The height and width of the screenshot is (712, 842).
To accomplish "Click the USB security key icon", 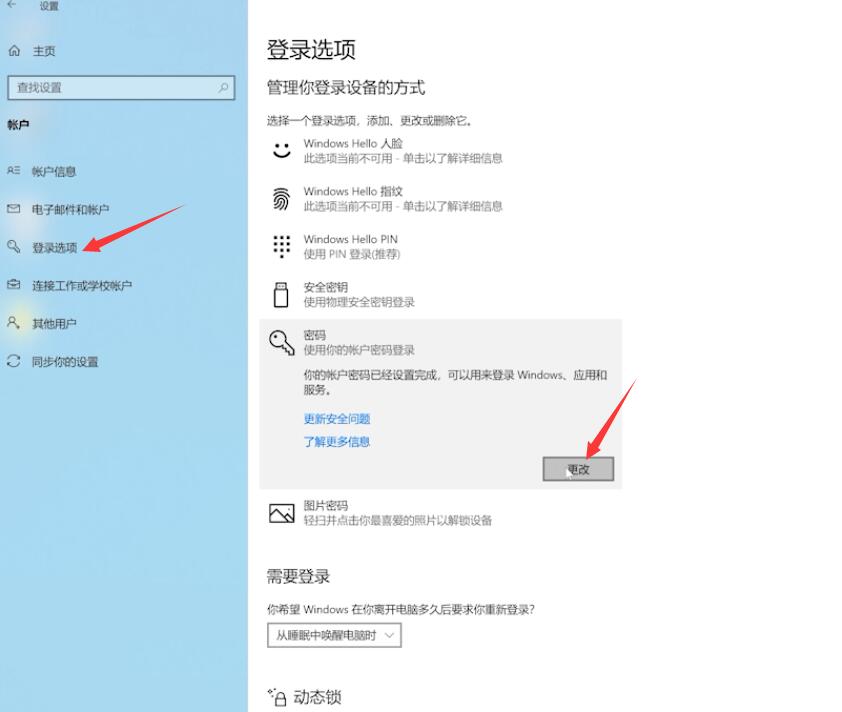I will 281,295.
